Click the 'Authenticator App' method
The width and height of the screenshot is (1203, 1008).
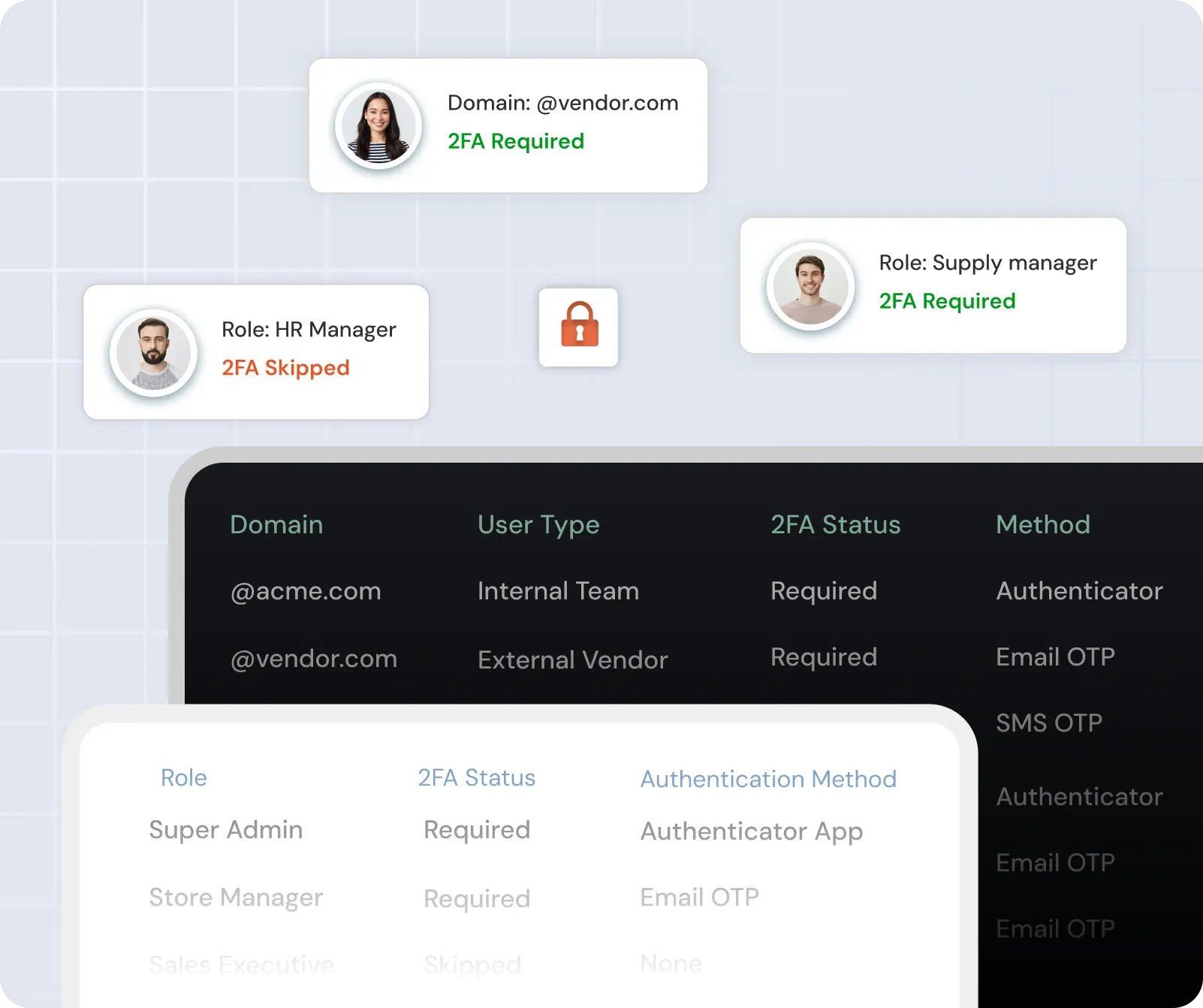tap(752, 832)
